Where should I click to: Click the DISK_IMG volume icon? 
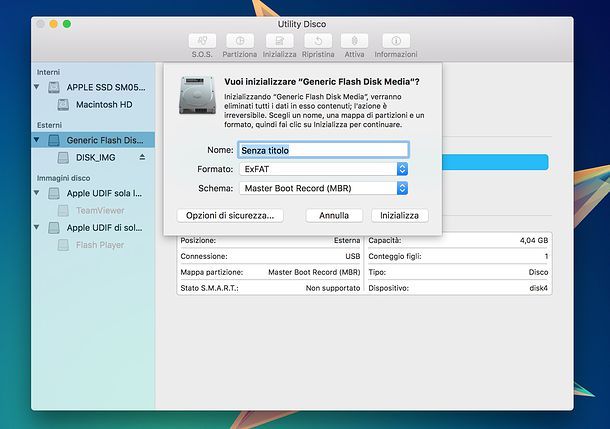pyautogui.click(x=63, y=158)
